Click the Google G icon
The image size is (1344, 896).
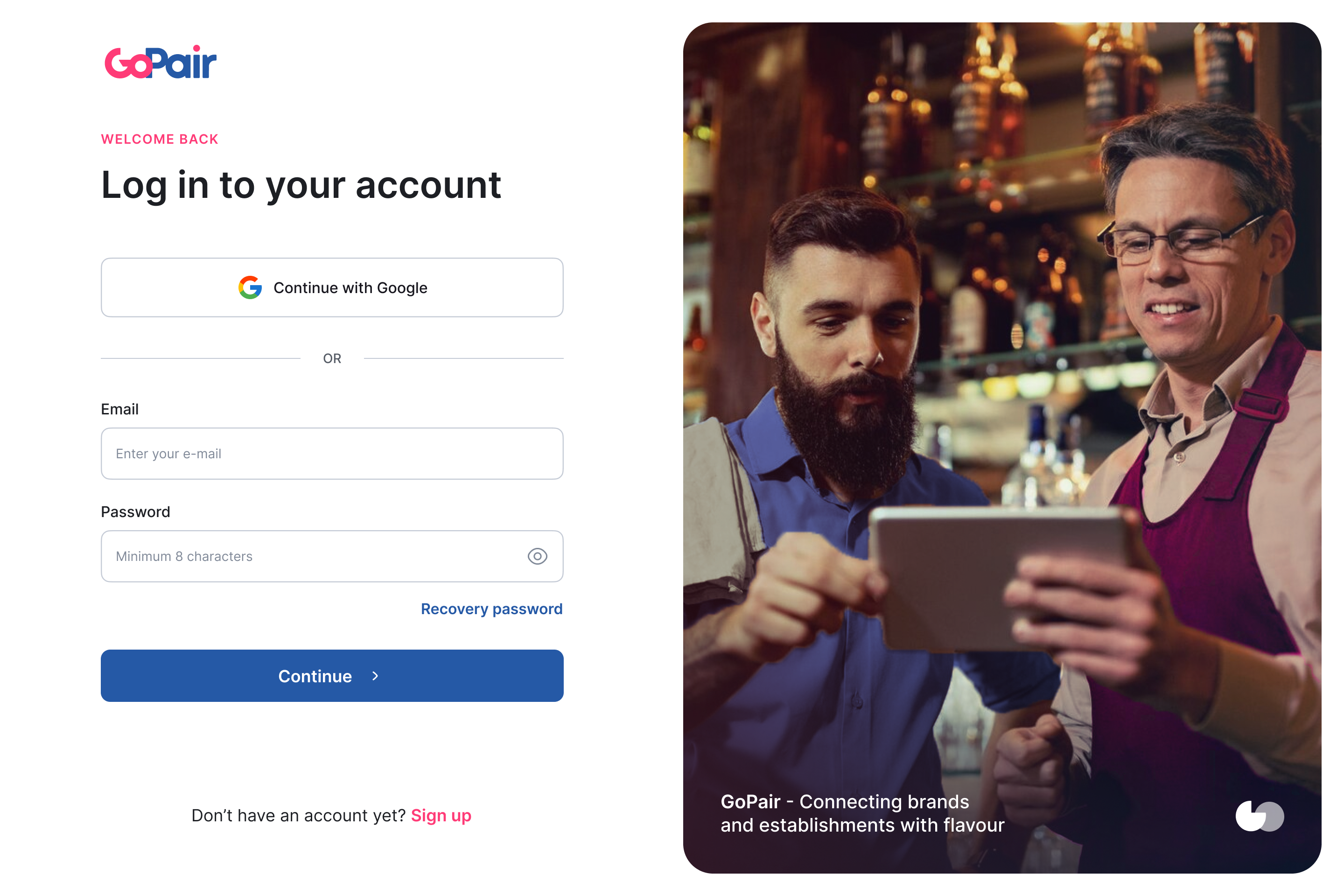point(250,287)
